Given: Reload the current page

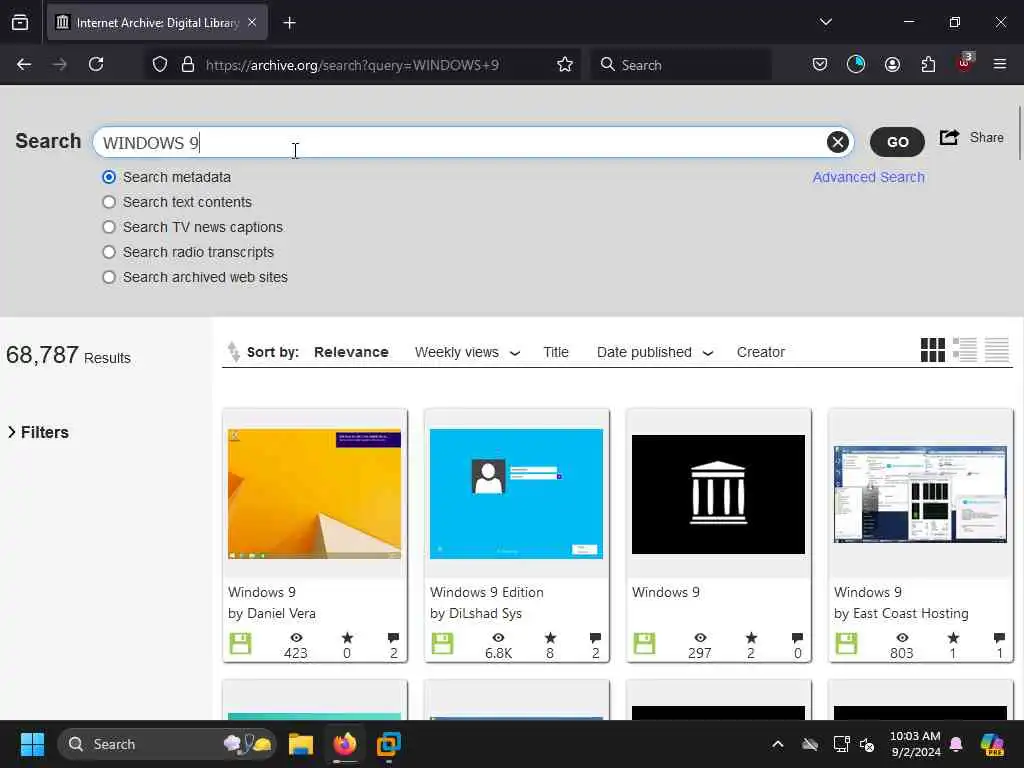Looking at the screenshot, I should coord(96,64).
